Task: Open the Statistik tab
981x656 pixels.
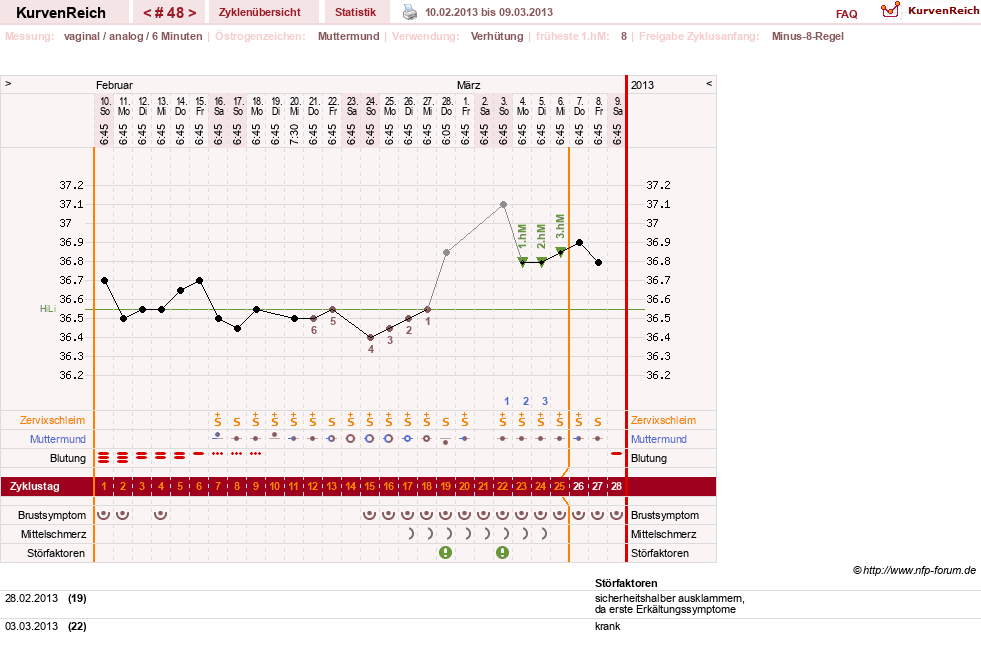Action: 355,12
